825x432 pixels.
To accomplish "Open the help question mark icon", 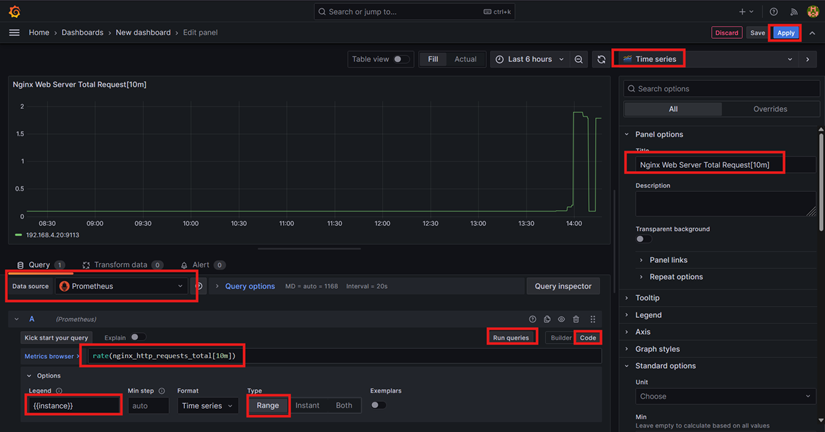I will tap(773, 12).
